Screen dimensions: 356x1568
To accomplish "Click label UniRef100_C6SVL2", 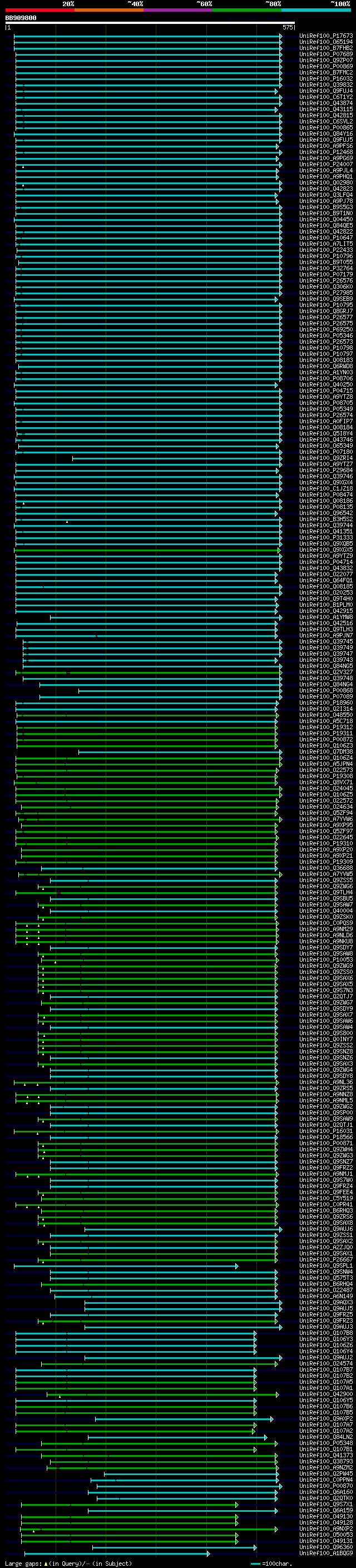I will tap(326, 121).
